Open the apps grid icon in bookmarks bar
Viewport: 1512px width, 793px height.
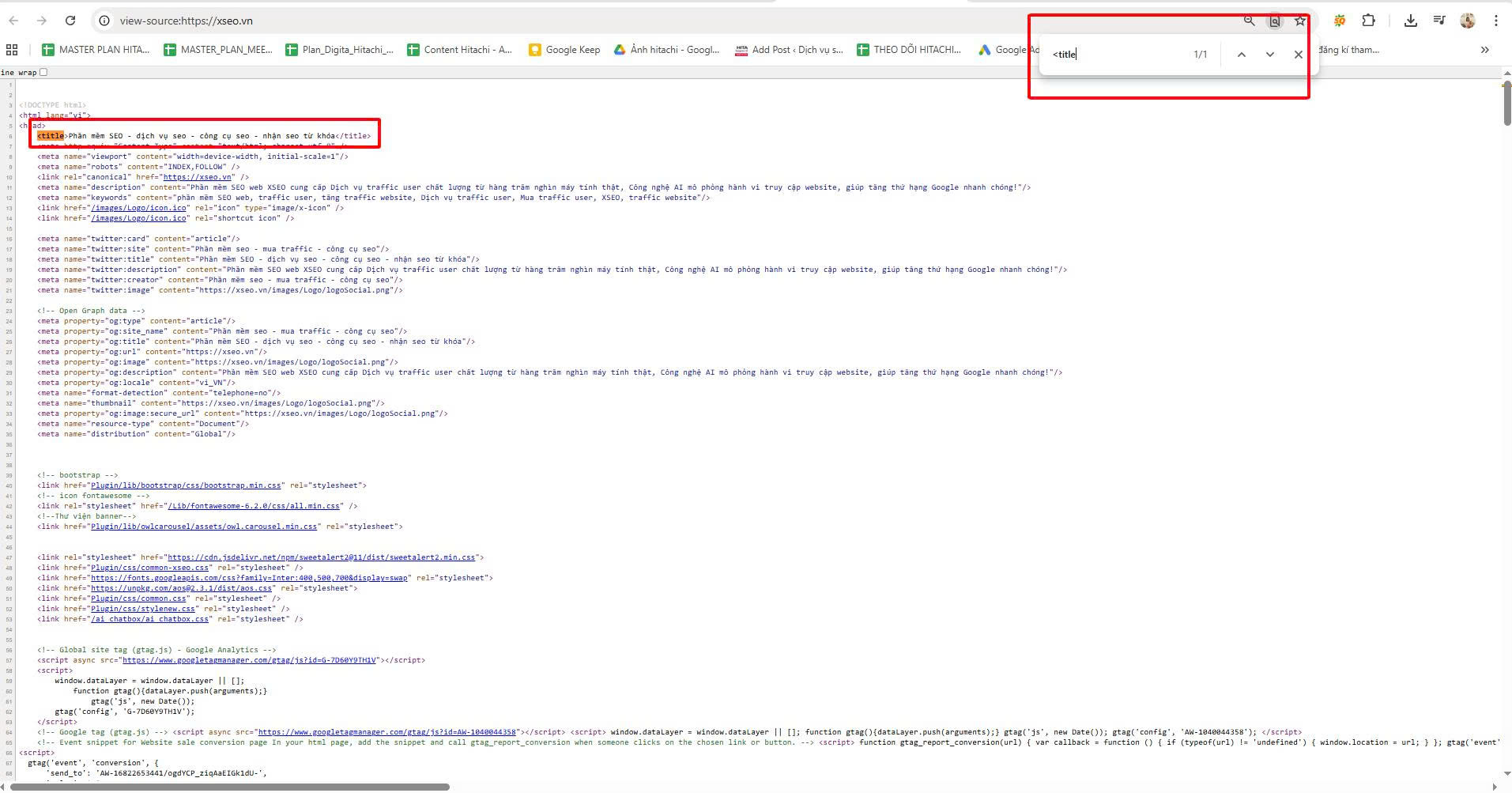(x=12, y=50)
